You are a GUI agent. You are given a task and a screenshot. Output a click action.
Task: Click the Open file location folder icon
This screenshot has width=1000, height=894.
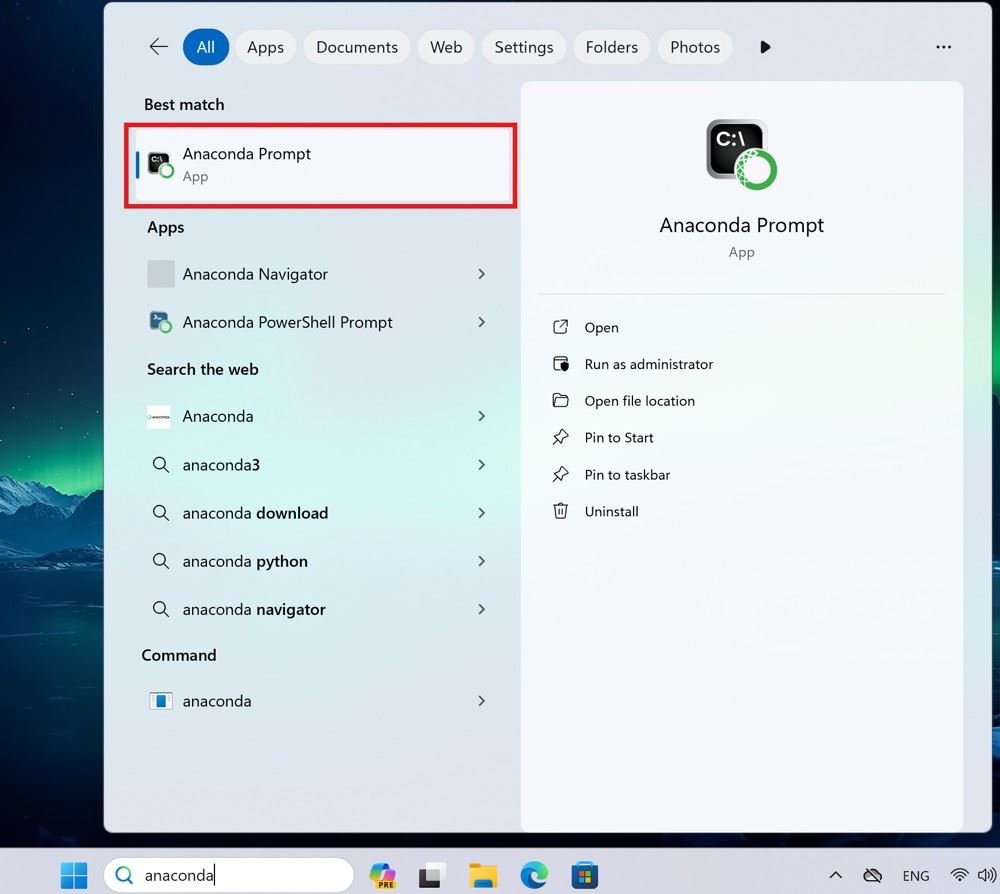tap(560, 400)
